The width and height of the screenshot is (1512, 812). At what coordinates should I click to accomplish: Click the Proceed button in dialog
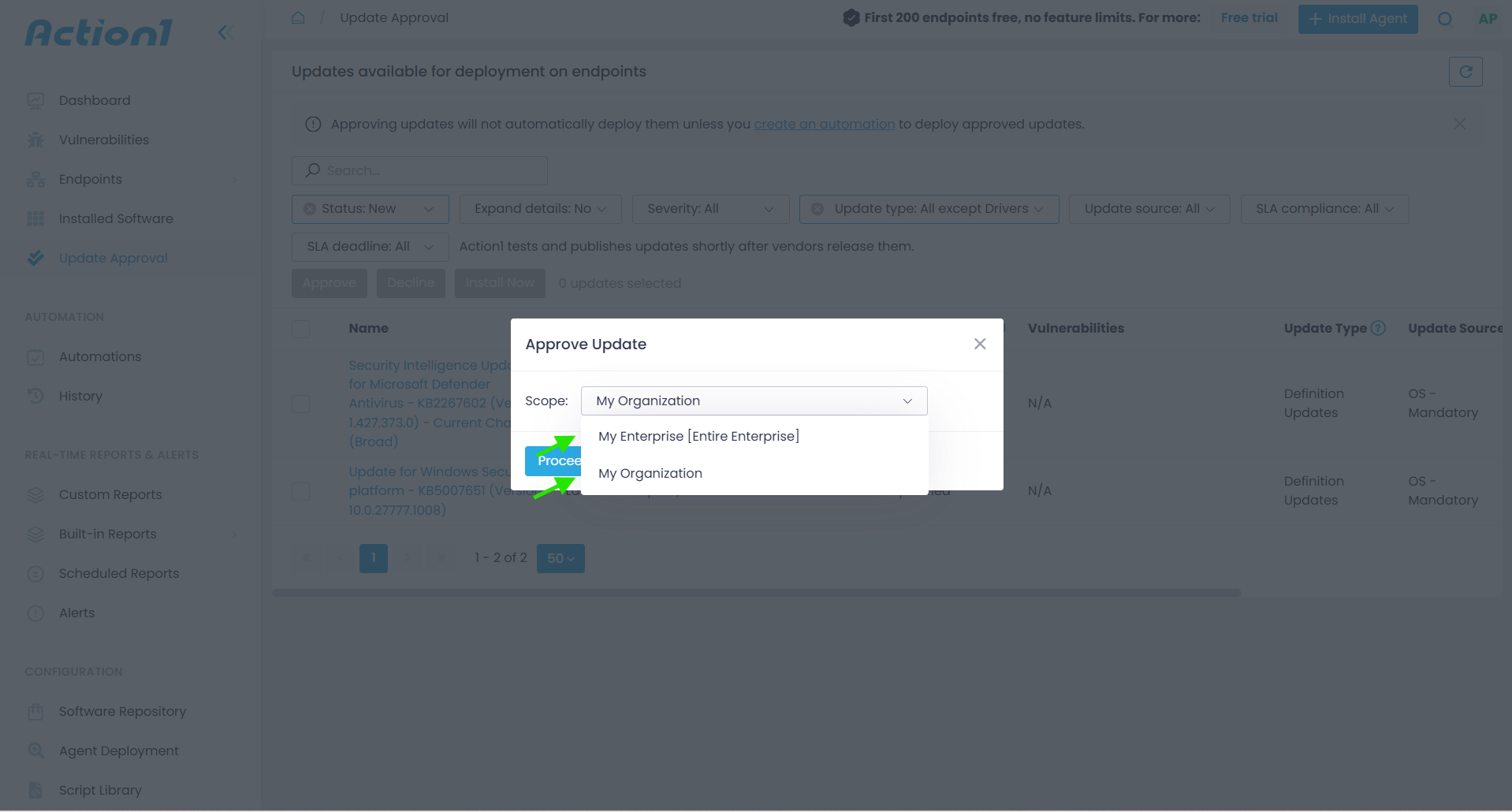(553, 460)
